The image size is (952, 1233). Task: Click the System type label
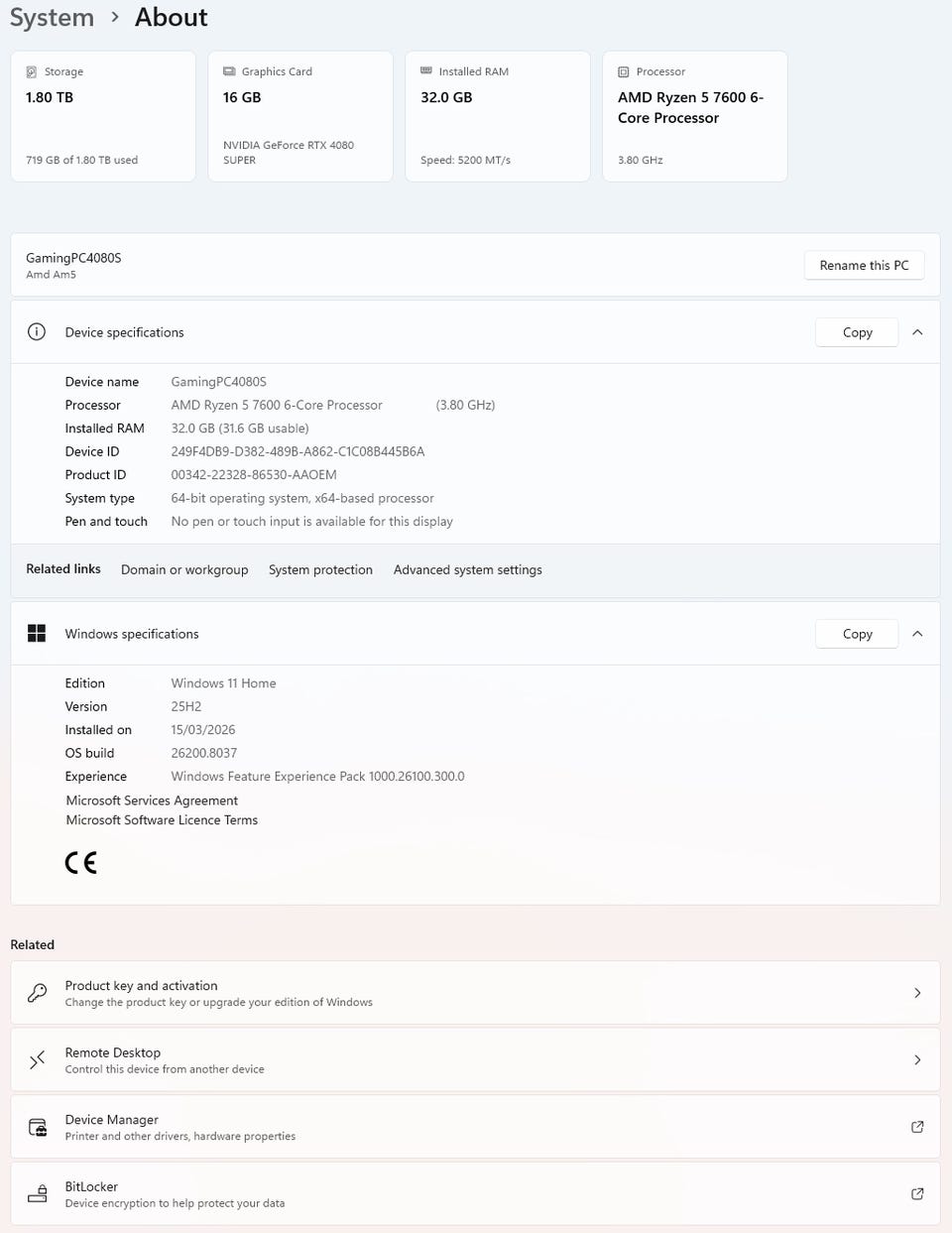[99, 498]
